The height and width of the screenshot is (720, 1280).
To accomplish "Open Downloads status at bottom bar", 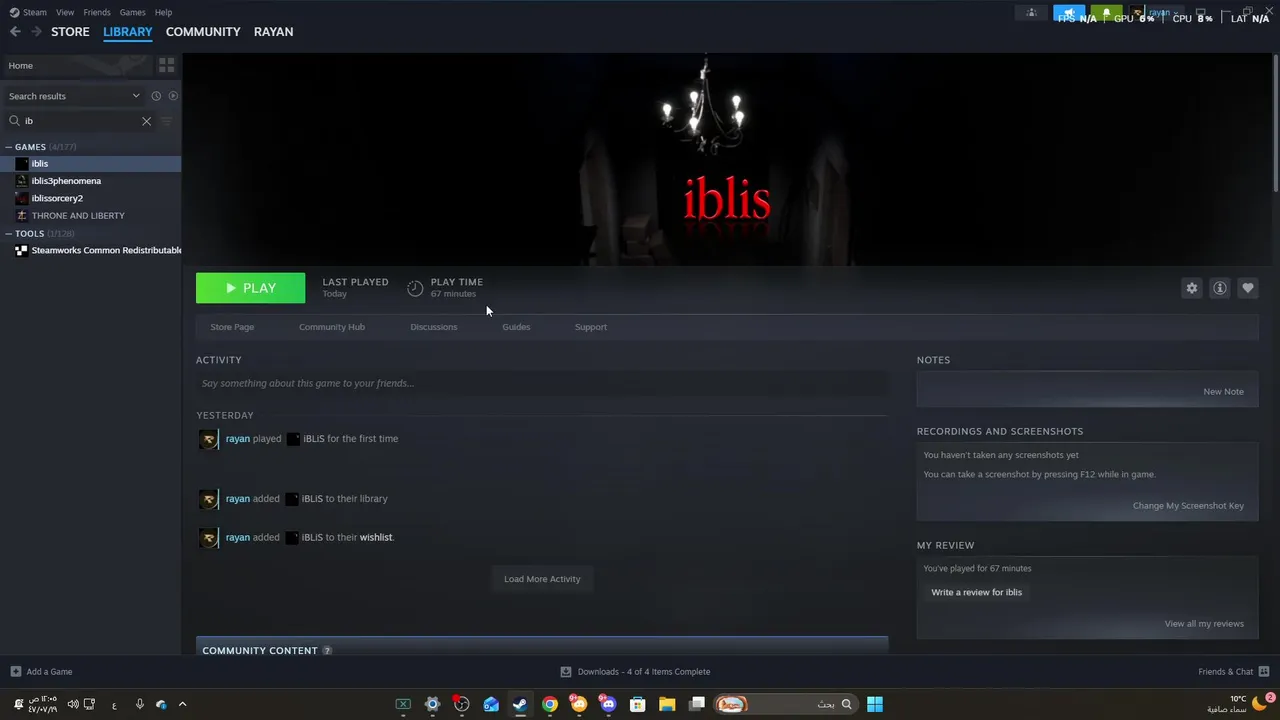I will (x=635, y=672).
